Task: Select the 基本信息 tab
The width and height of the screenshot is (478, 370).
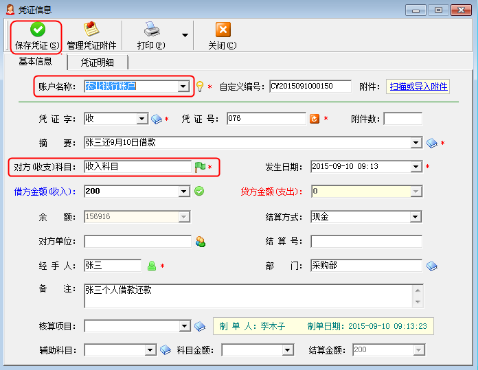Action: point(35,61)
